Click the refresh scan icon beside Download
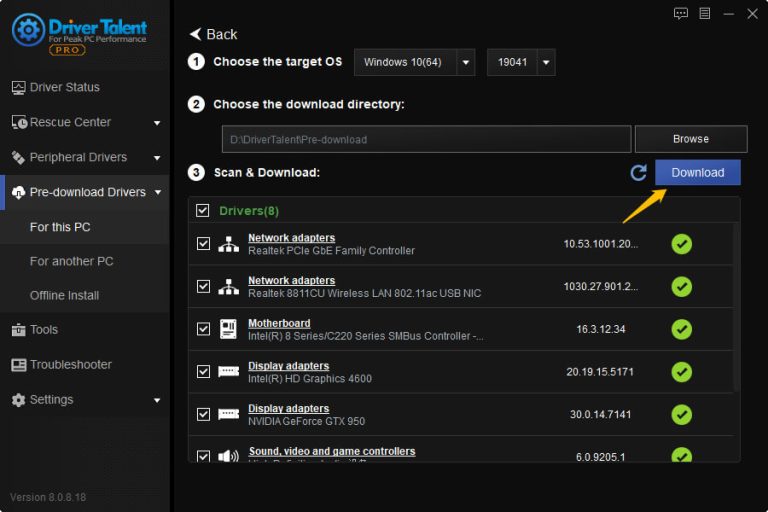This screenshot has height=512, width=768. [x=638, y=173]
